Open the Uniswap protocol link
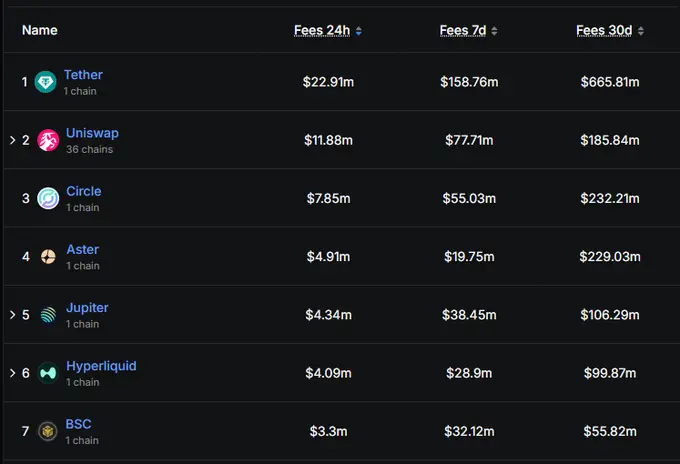 (92, 133)
